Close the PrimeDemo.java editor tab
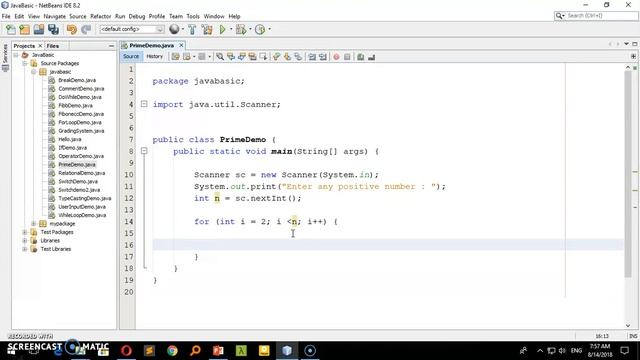 pos(181,45)
